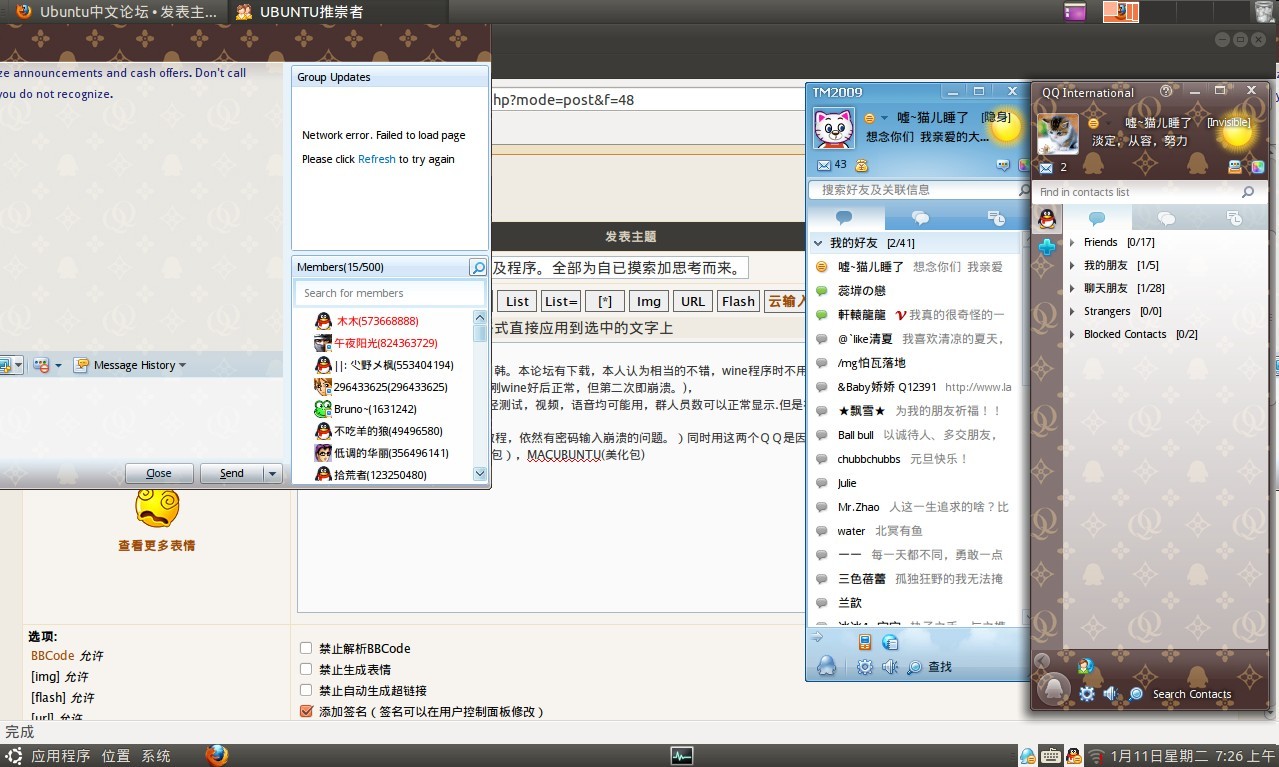Click the QQ International speaker icon
The image size is (1279, 767).
pos(1111,693)
